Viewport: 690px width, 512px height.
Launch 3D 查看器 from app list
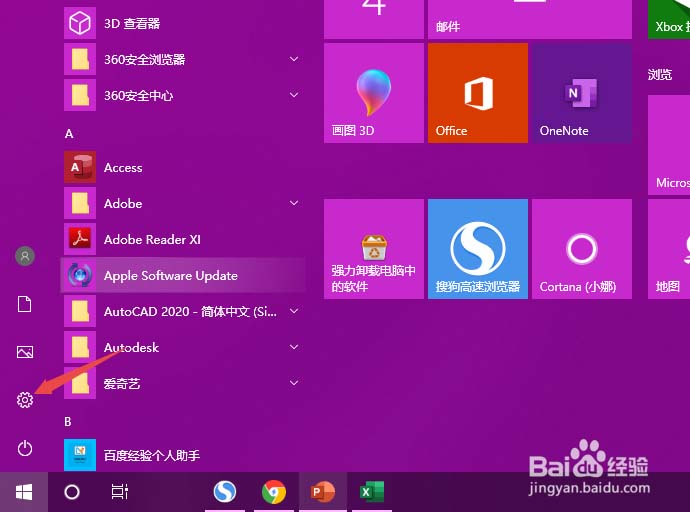183,23
